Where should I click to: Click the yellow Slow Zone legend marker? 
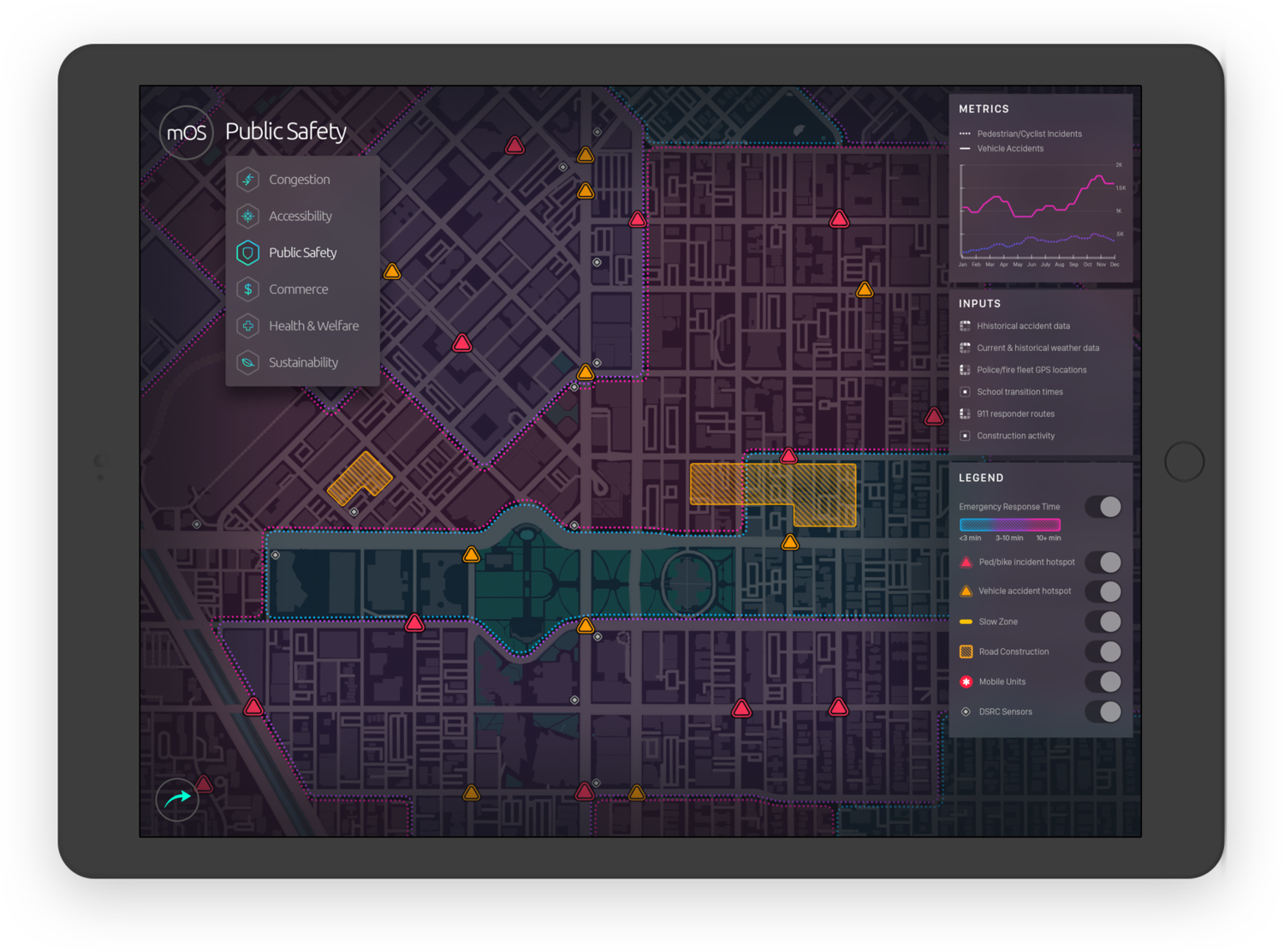tap(966, 622)
